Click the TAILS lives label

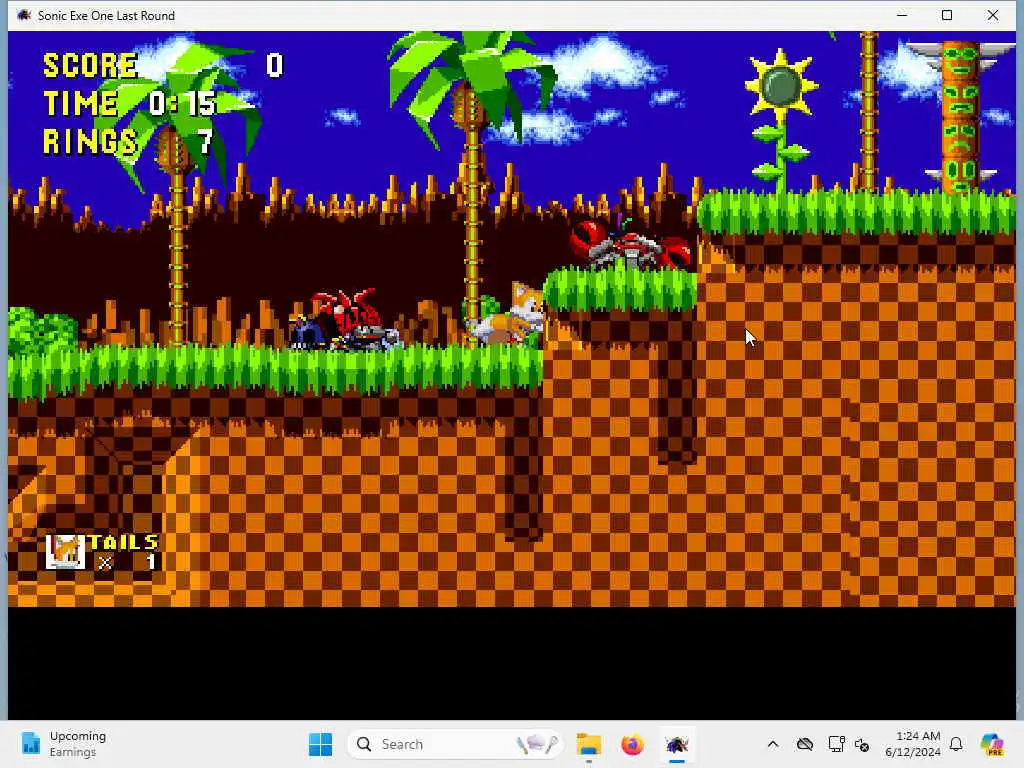click(123, 542)
